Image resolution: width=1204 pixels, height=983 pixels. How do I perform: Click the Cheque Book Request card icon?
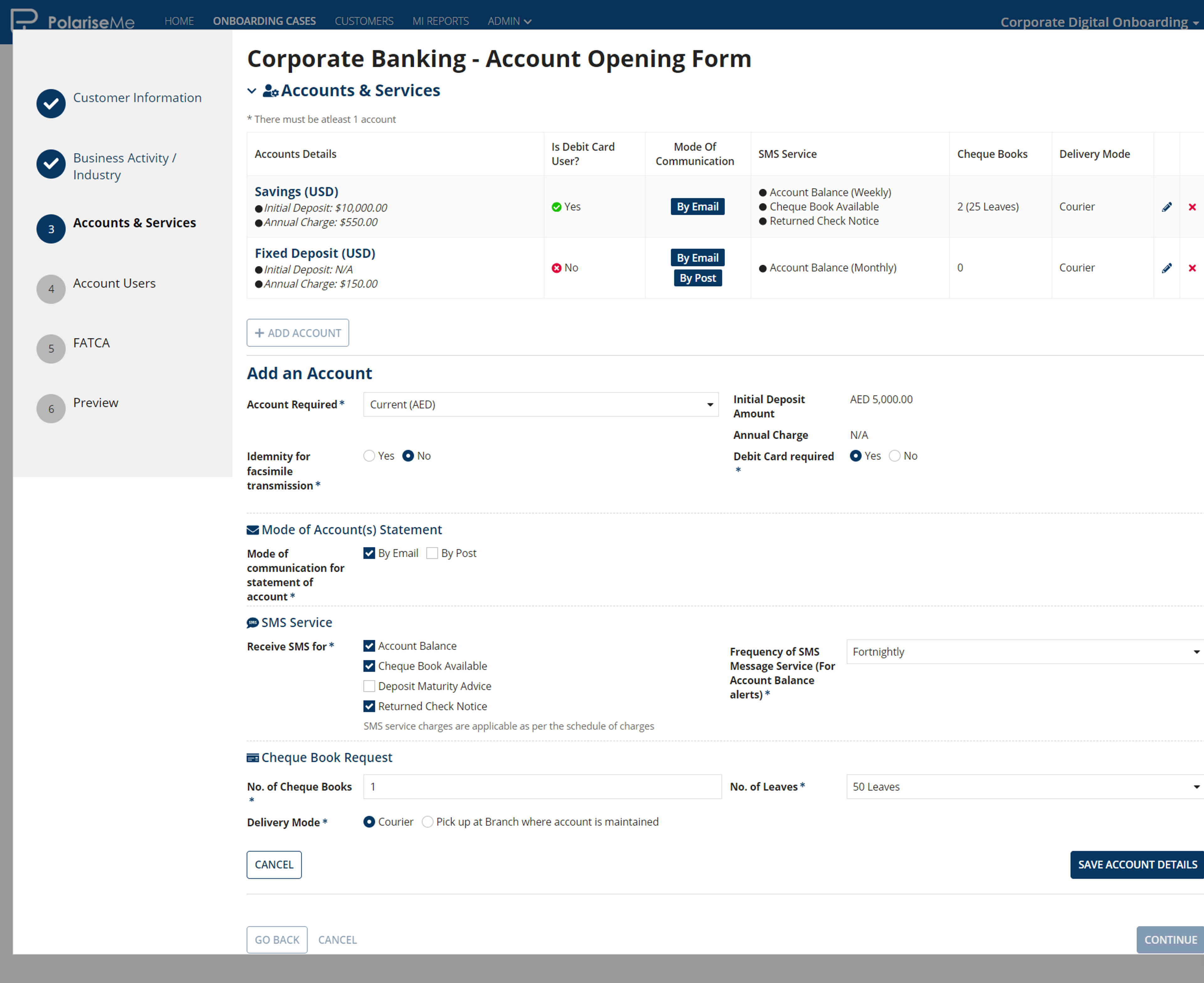252,757
